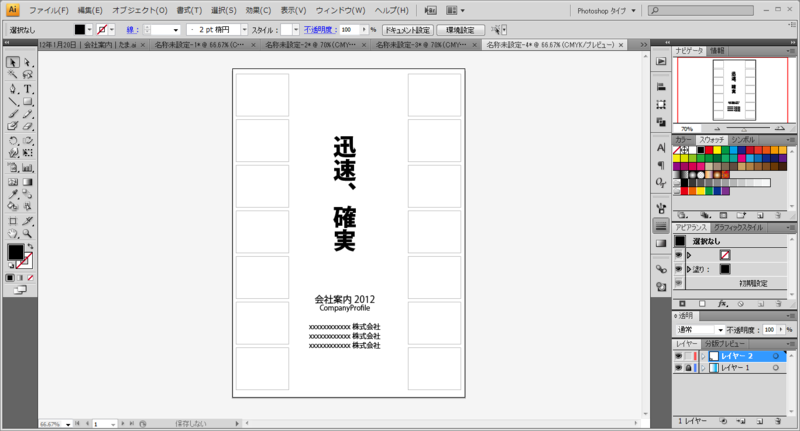Viewport: 800px width, 431px height.
Task: Select the Direct Selection tool
Action: pyautogui.click(x=28, y=62)
